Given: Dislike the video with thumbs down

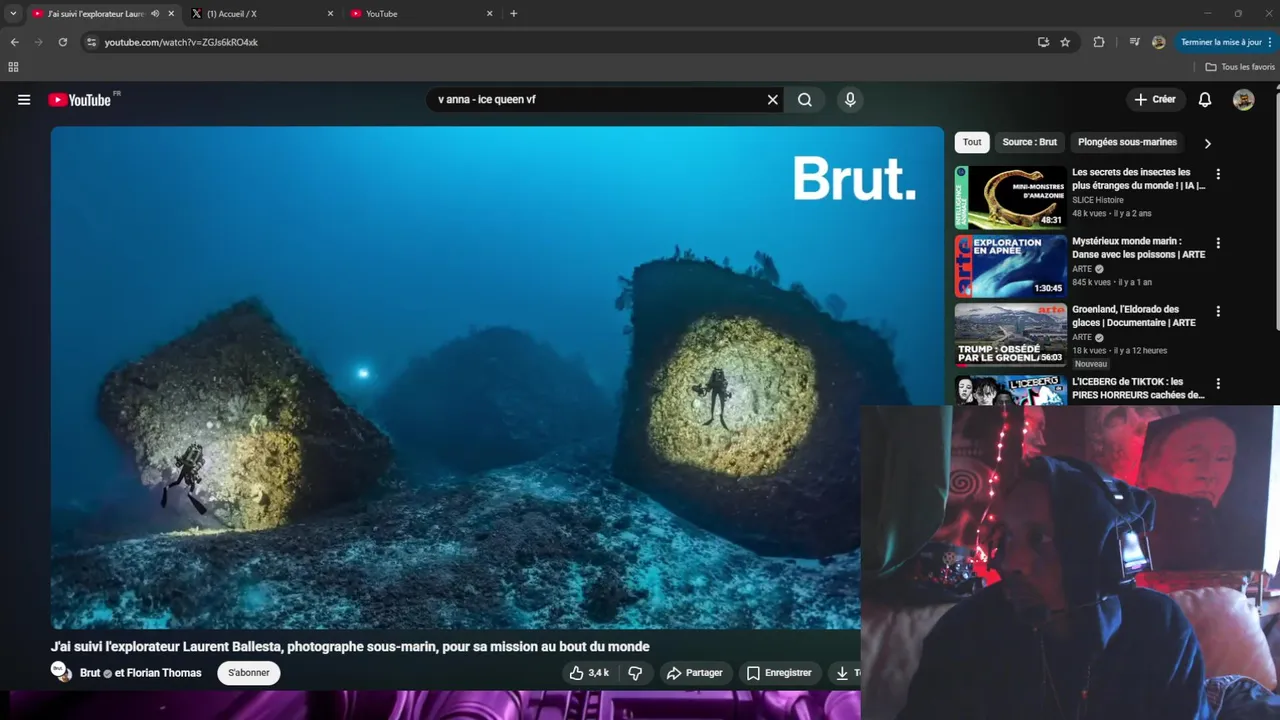Looking at the screenshot, I should coord(635,673).
